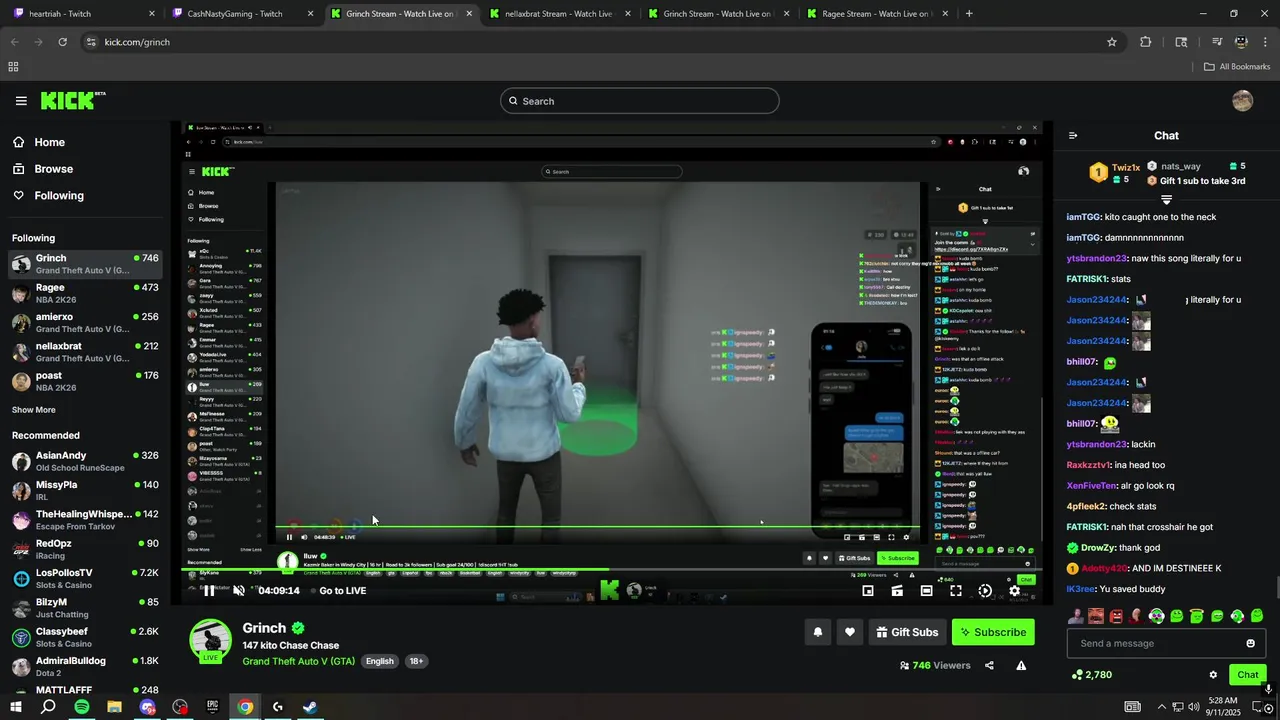This screenshot has height=720, width=1280.
Task: Switch to heartriah - Twitch tab
Action: coord(84,14)
